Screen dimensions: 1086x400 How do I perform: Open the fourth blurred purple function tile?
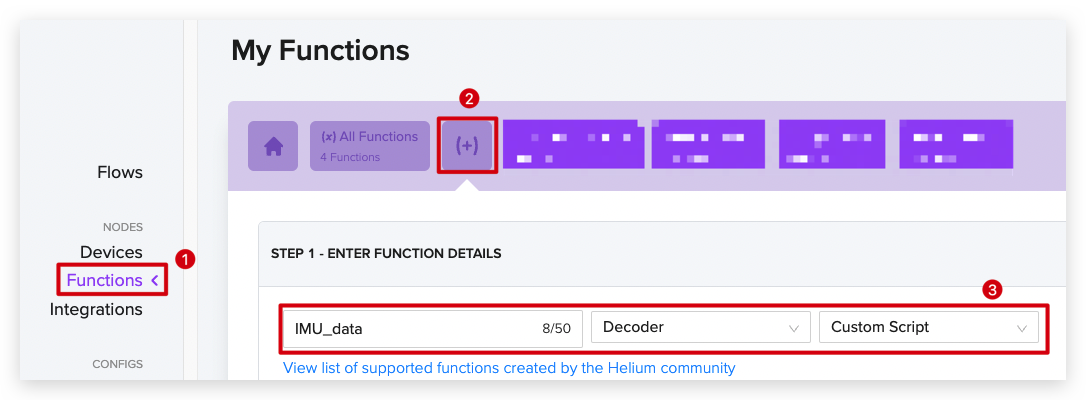[x=956, y=145]
